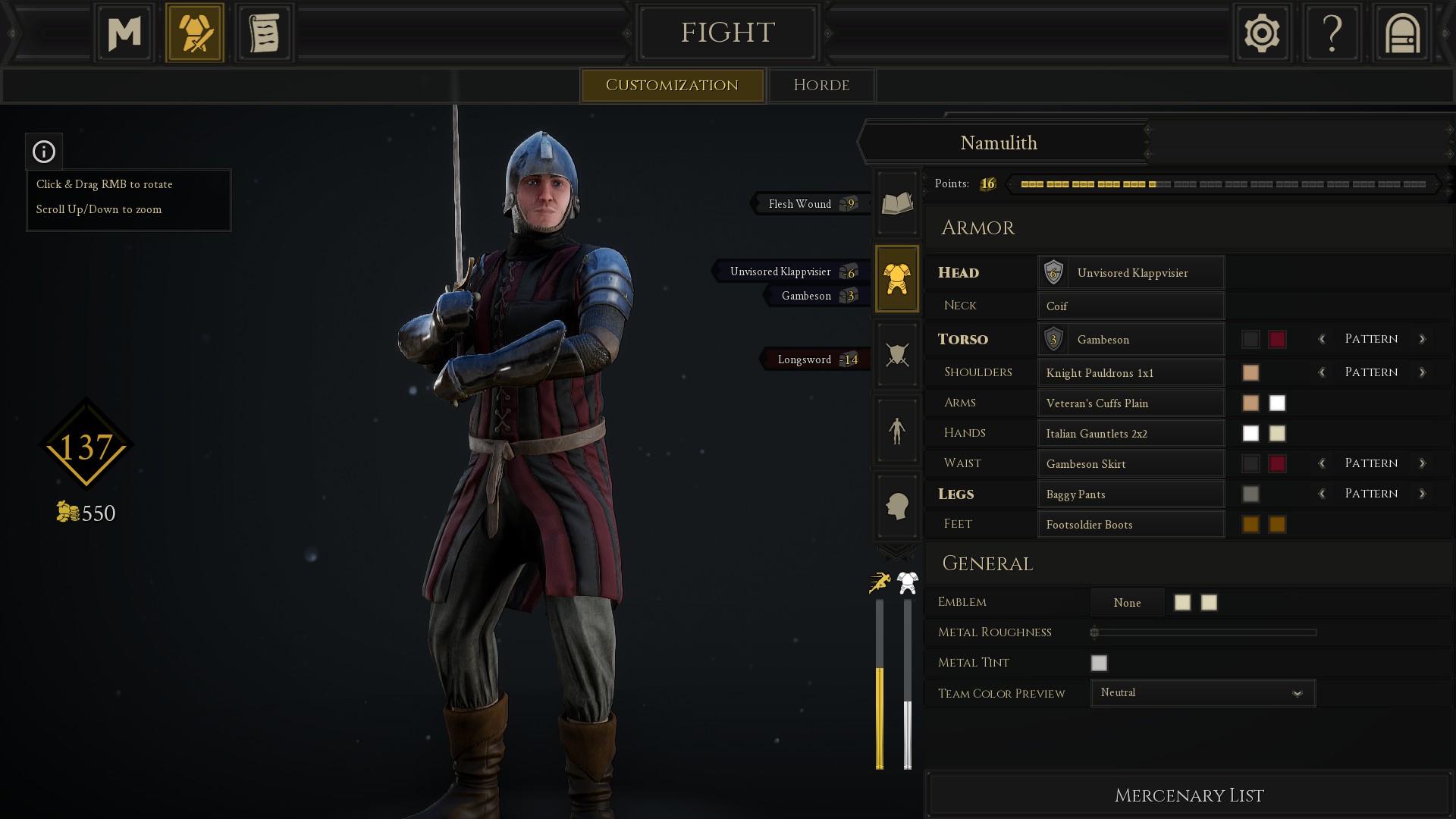Open the perks book sidebar icon
The image size is (1456, 819).
point(897,203)
